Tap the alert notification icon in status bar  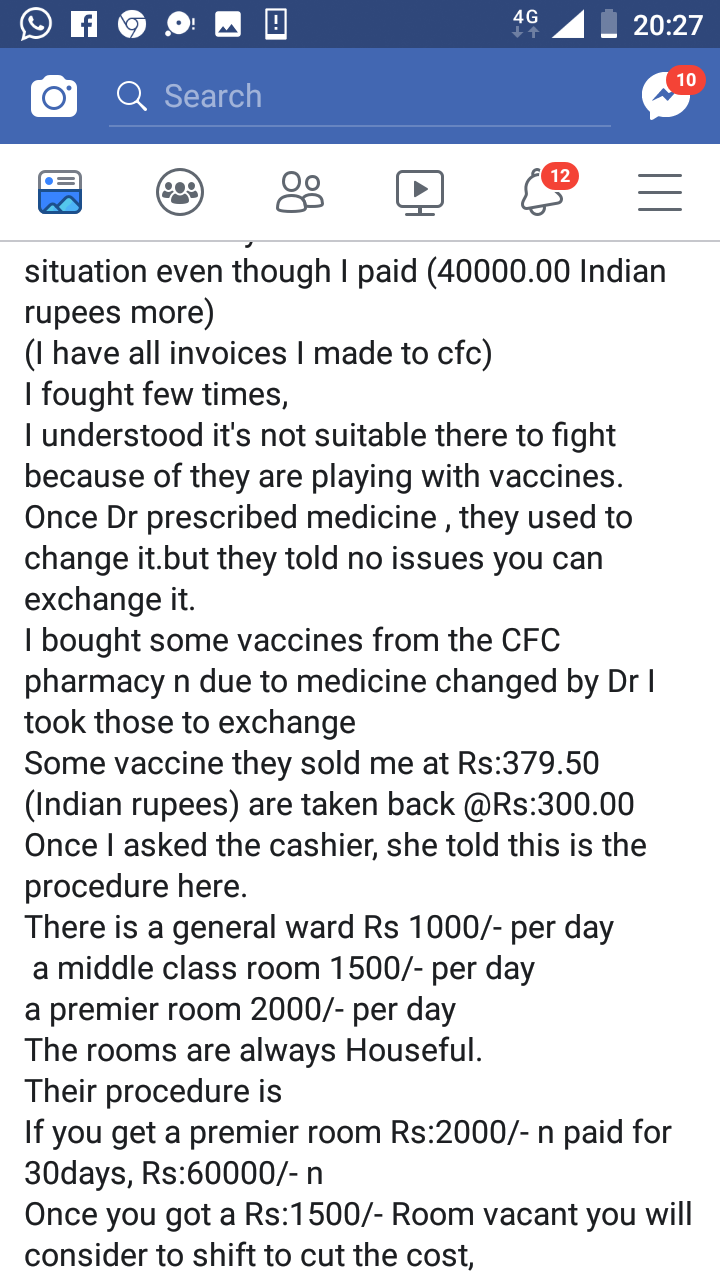(x=276, y=24)
